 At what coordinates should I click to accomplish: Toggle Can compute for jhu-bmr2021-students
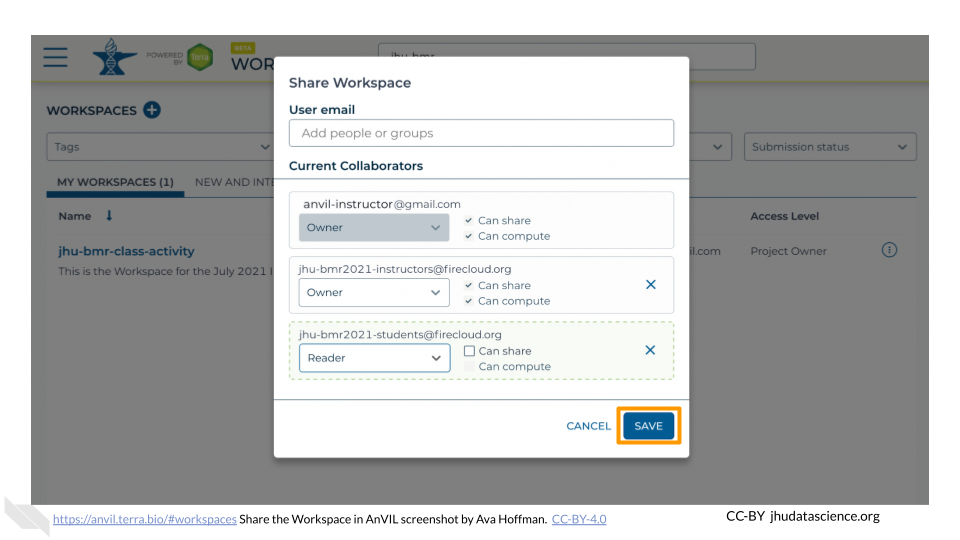[470, 366]
